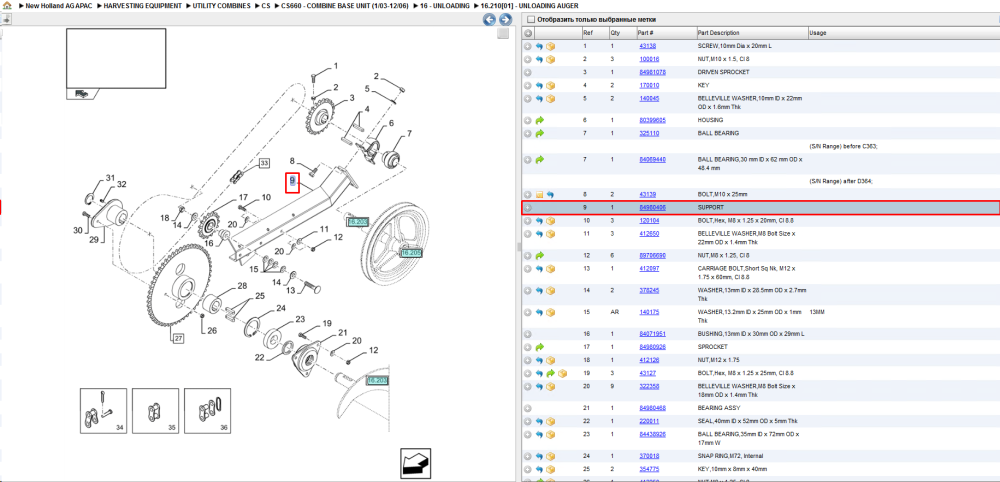
Task: Click the box icon for KEY row 4
Action: [x=550, y=85]
